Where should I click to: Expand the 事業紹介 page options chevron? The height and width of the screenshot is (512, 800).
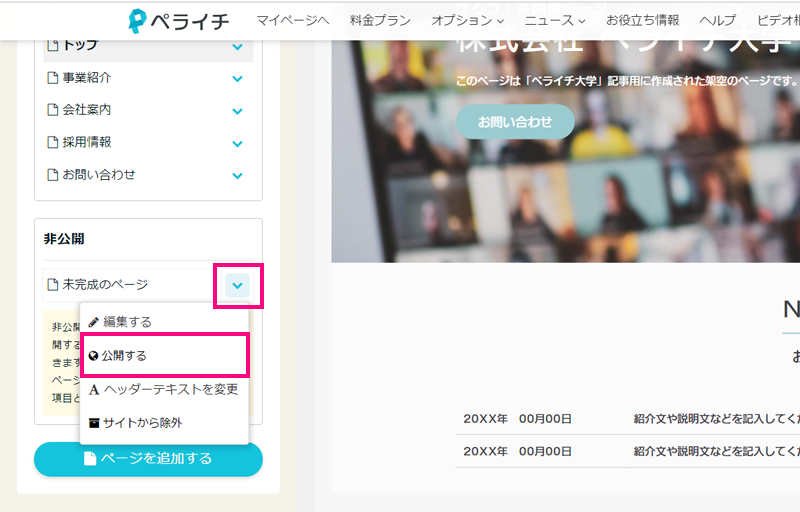pos(237,79)
